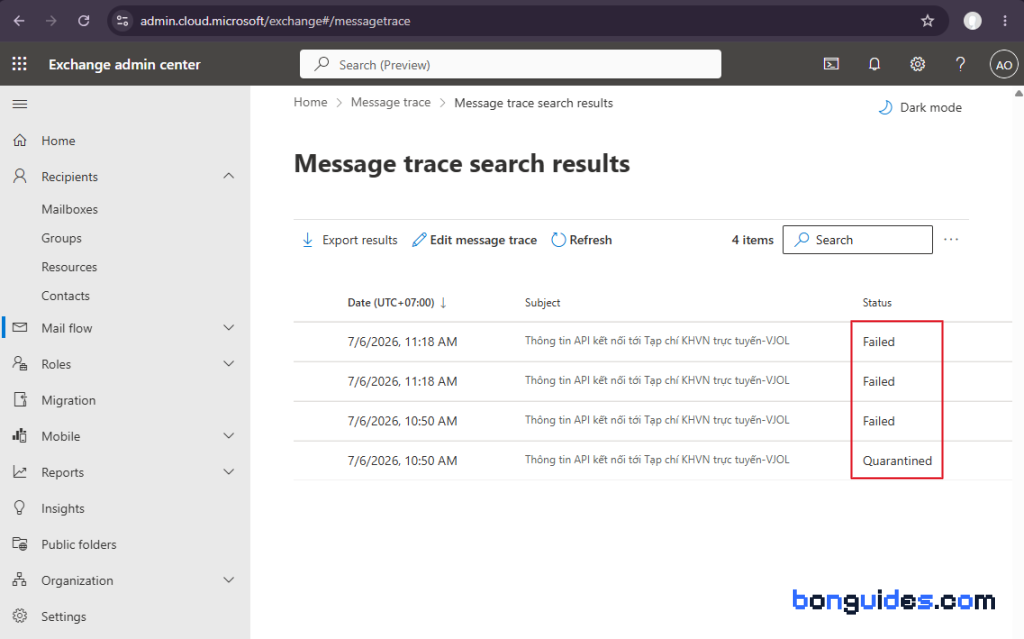Screen dimensions: 1024x639
Task: Open the settings gear in header
Action: click(918, 64)
